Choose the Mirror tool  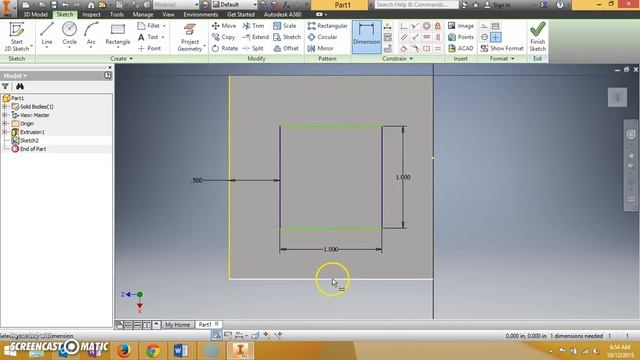(x=320, y=48)
